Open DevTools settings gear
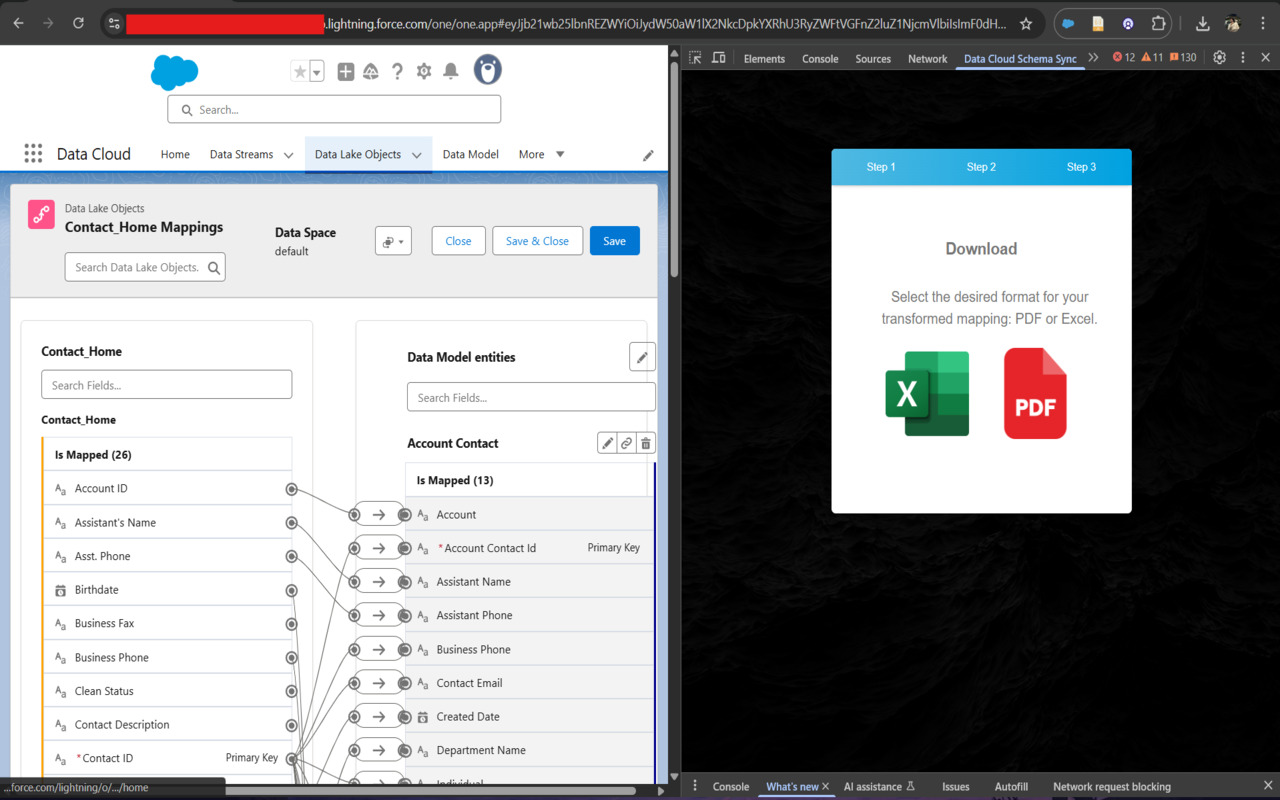The width and height of the screenshot is (1280, 800). (1219, 58)
